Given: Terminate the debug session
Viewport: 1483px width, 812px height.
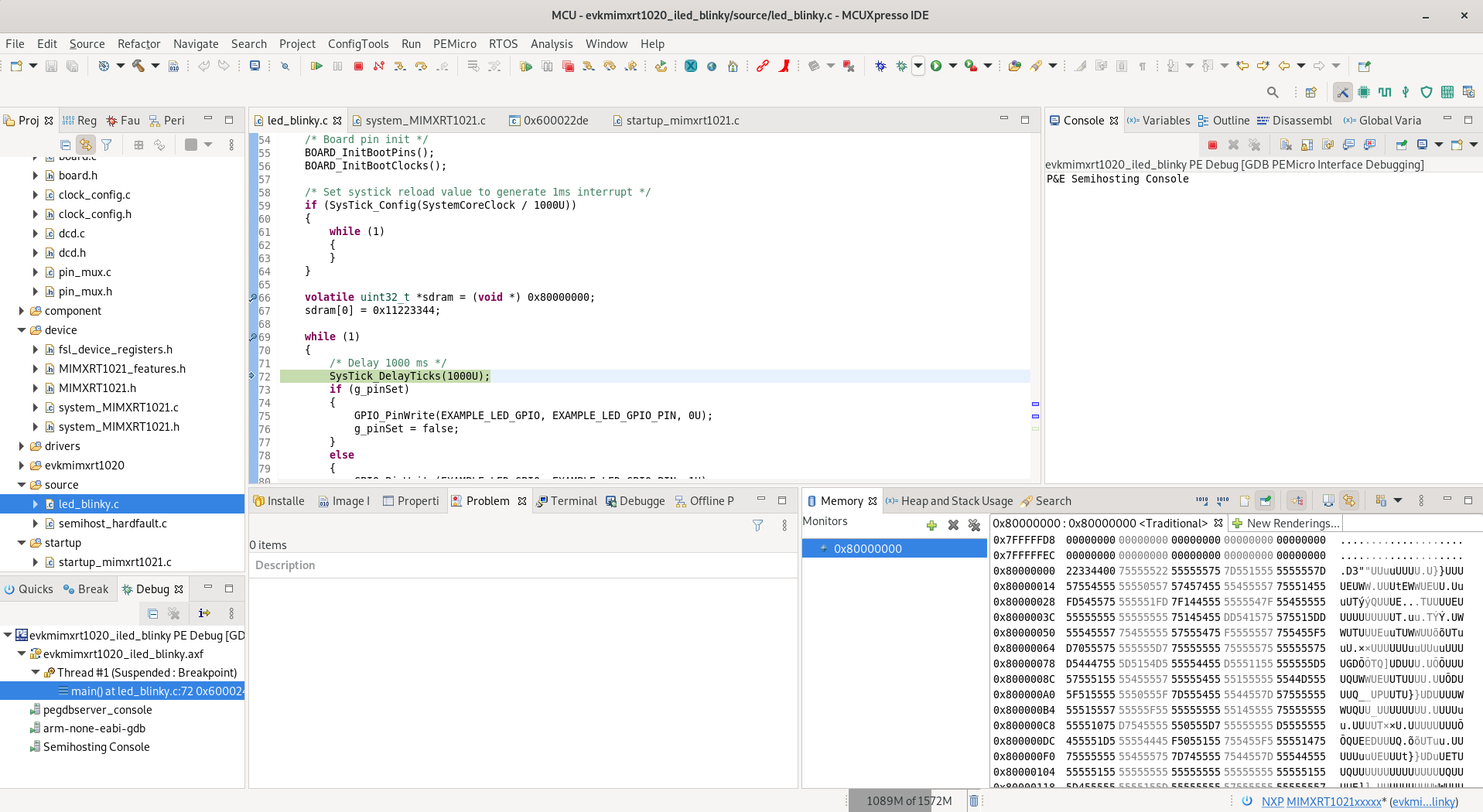Looking at the screenshot, I should pos(357,66).
